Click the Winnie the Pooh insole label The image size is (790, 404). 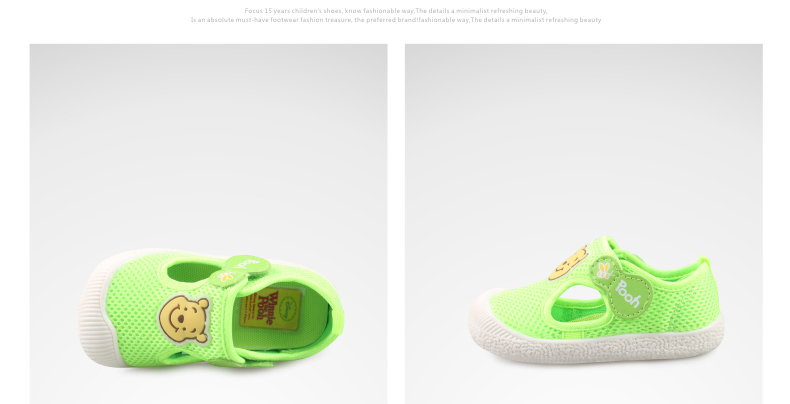(x=270, y=308)
